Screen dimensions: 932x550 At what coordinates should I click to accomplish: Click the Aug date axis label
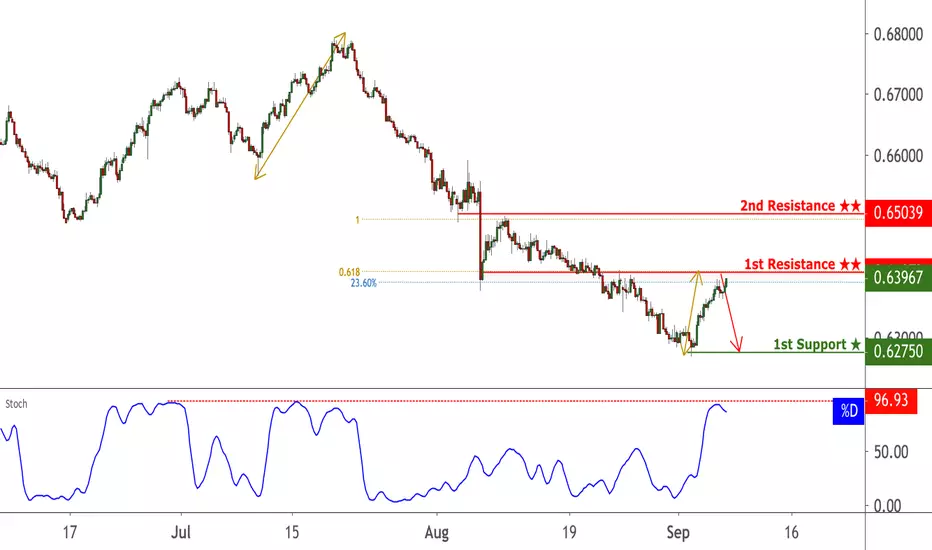(436, 532)
